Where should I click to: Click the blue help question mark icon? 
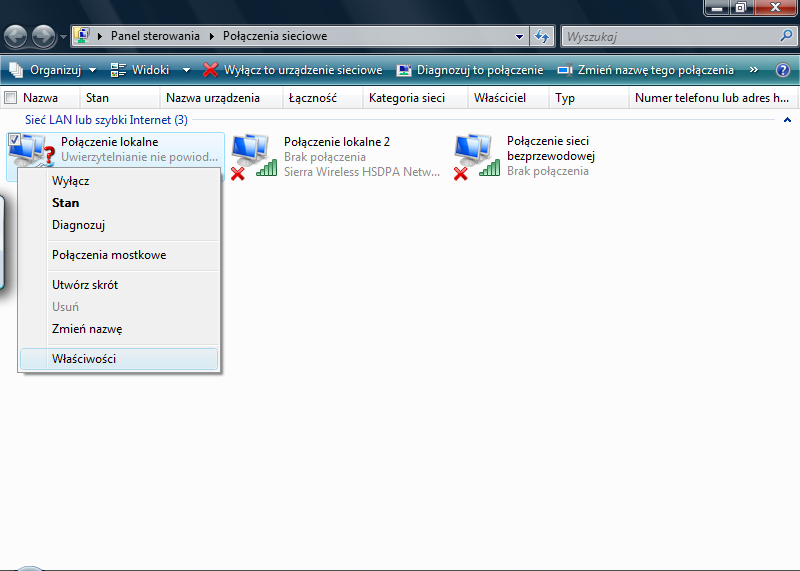tap(783, 71)
